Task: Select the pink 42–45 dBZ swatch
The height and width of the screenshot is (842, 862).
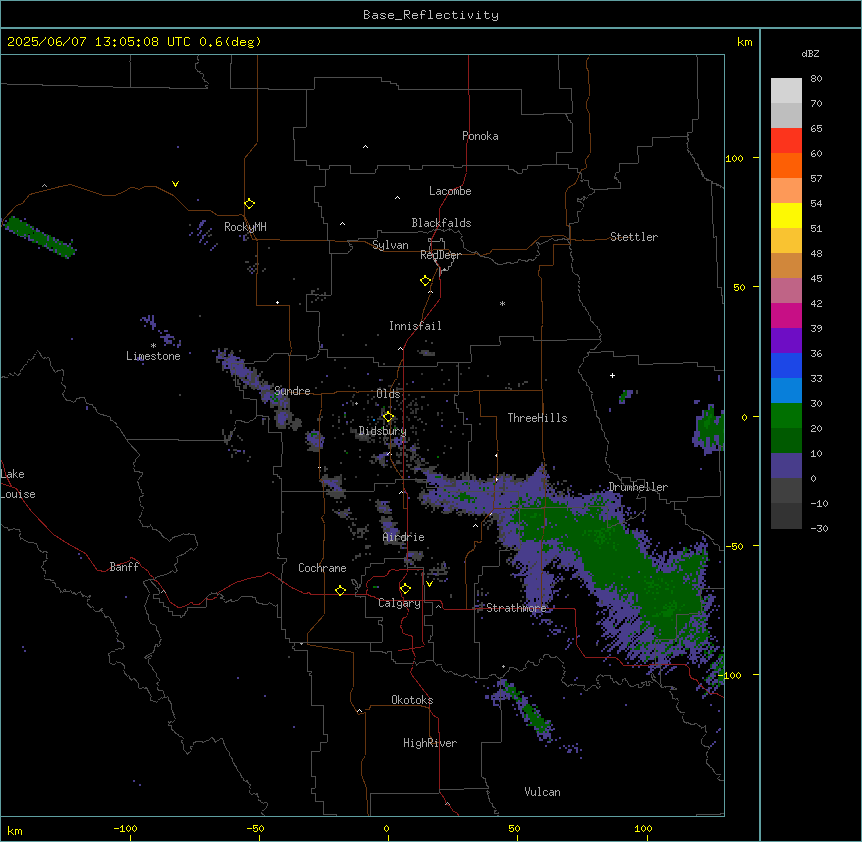Action: (786, 290)
